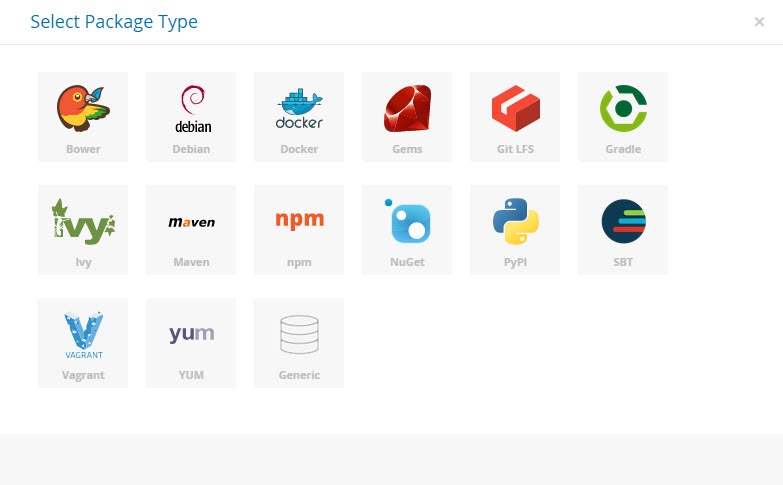
Task: Select the SBT package type
Action: [x=623, y=230]
